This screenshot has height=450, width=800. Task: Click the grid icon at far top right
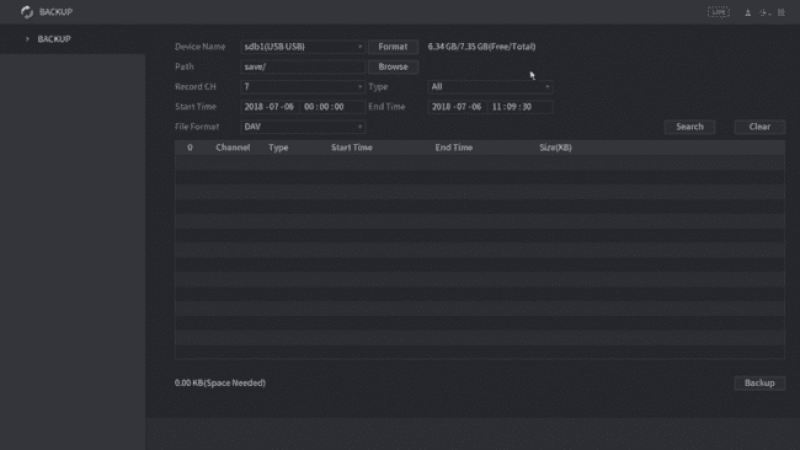[x=781, y=12]
